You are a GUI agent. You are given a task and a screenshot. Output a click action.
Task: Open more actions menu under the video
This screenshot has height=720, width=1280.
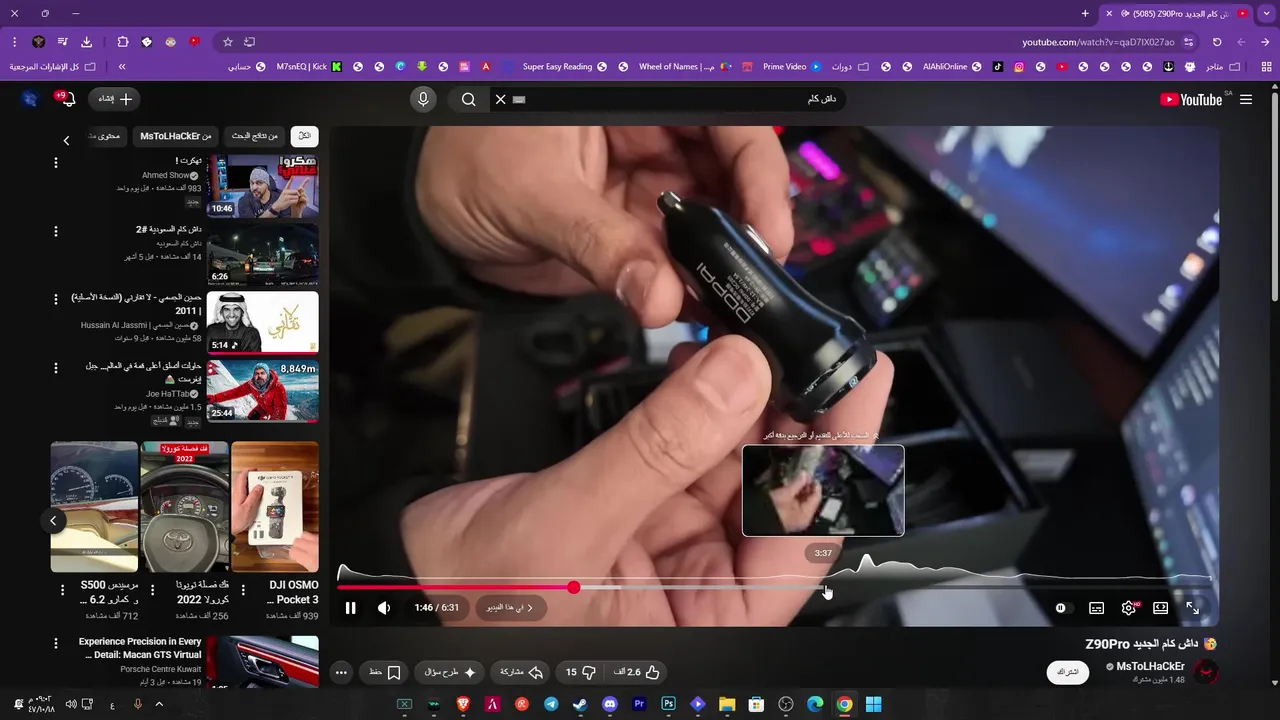click(341, 672)
